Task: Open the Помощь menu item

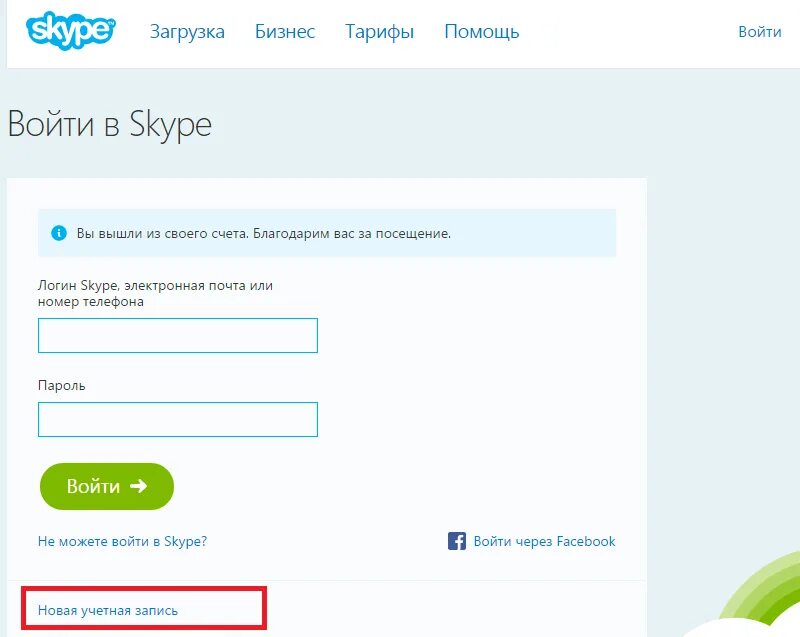Action: click(x=482, y=32)
